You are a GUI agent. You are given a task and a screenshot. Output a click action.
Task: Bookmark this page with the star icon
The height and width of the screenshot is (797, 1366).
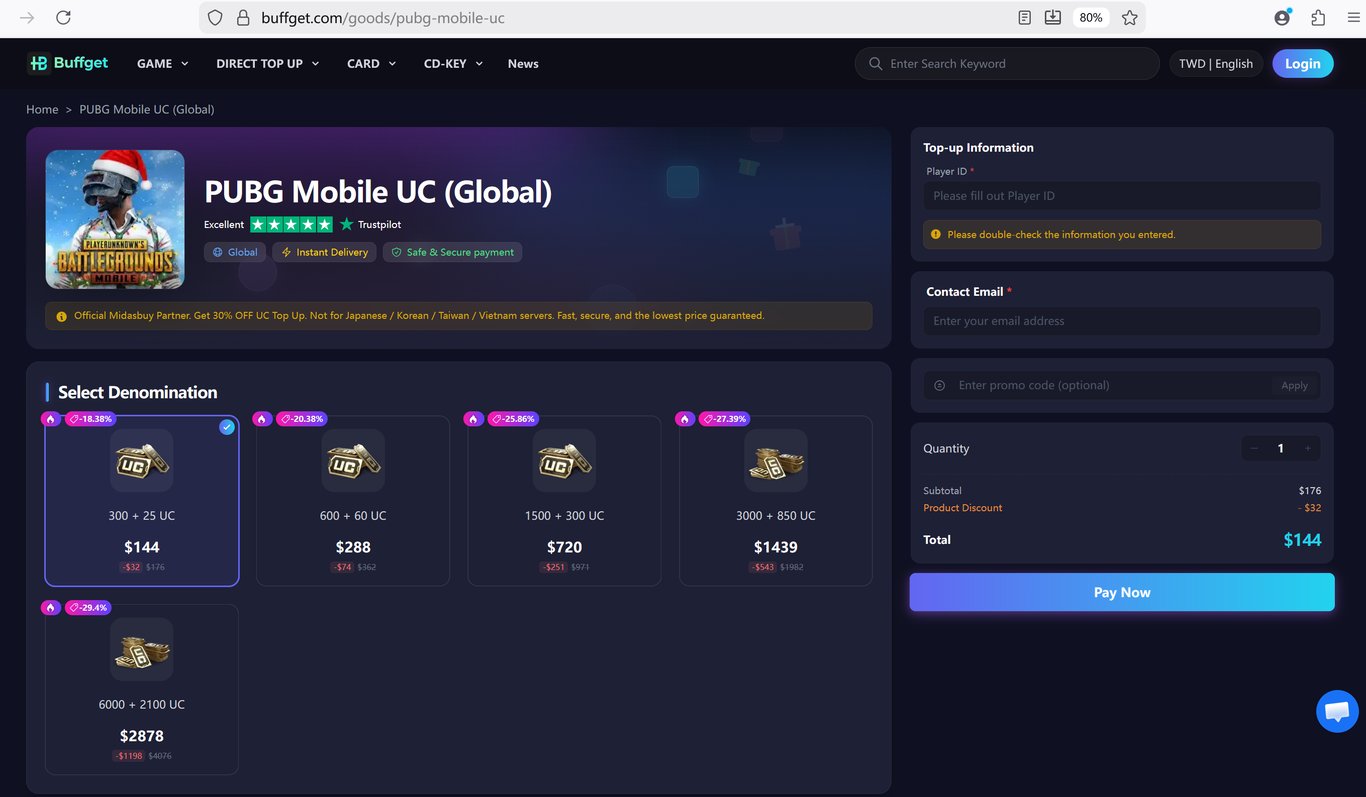[x=1130, y=18]
